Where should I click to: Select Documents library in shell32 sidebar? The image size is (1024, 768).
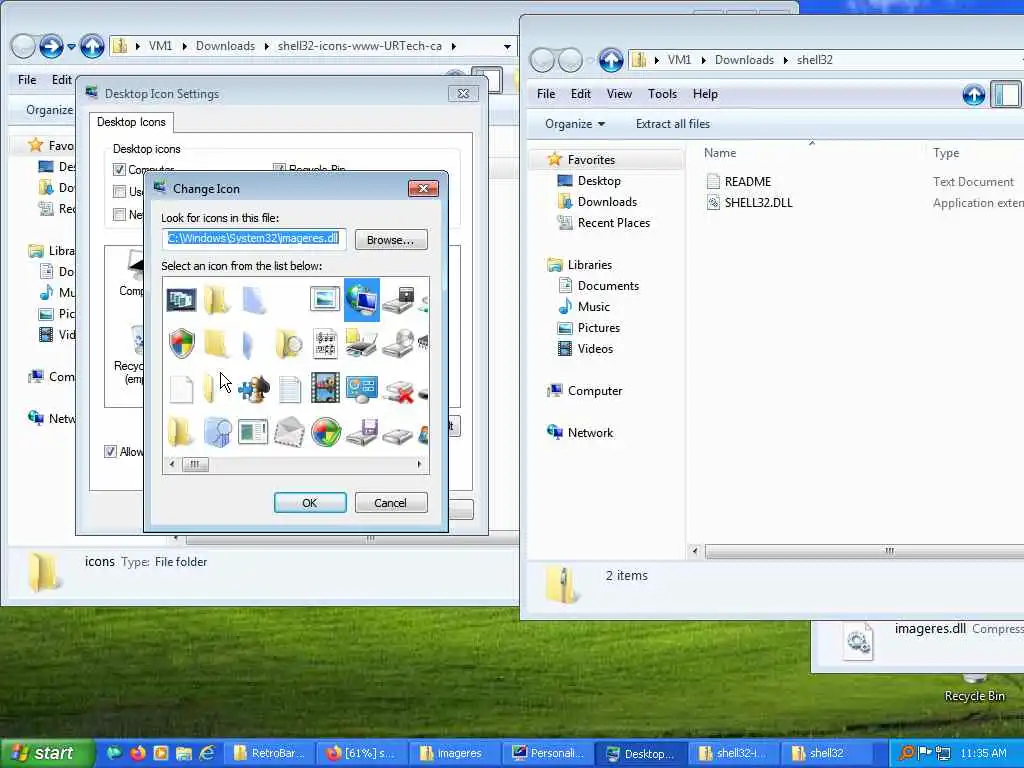598,285
